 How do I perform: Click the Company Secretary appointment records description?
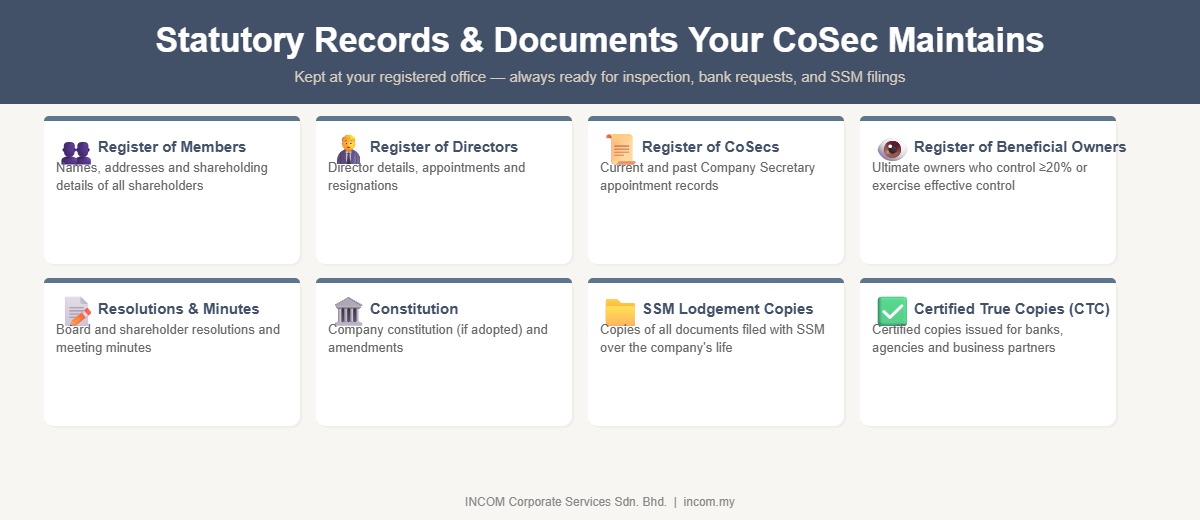point(708,177)
